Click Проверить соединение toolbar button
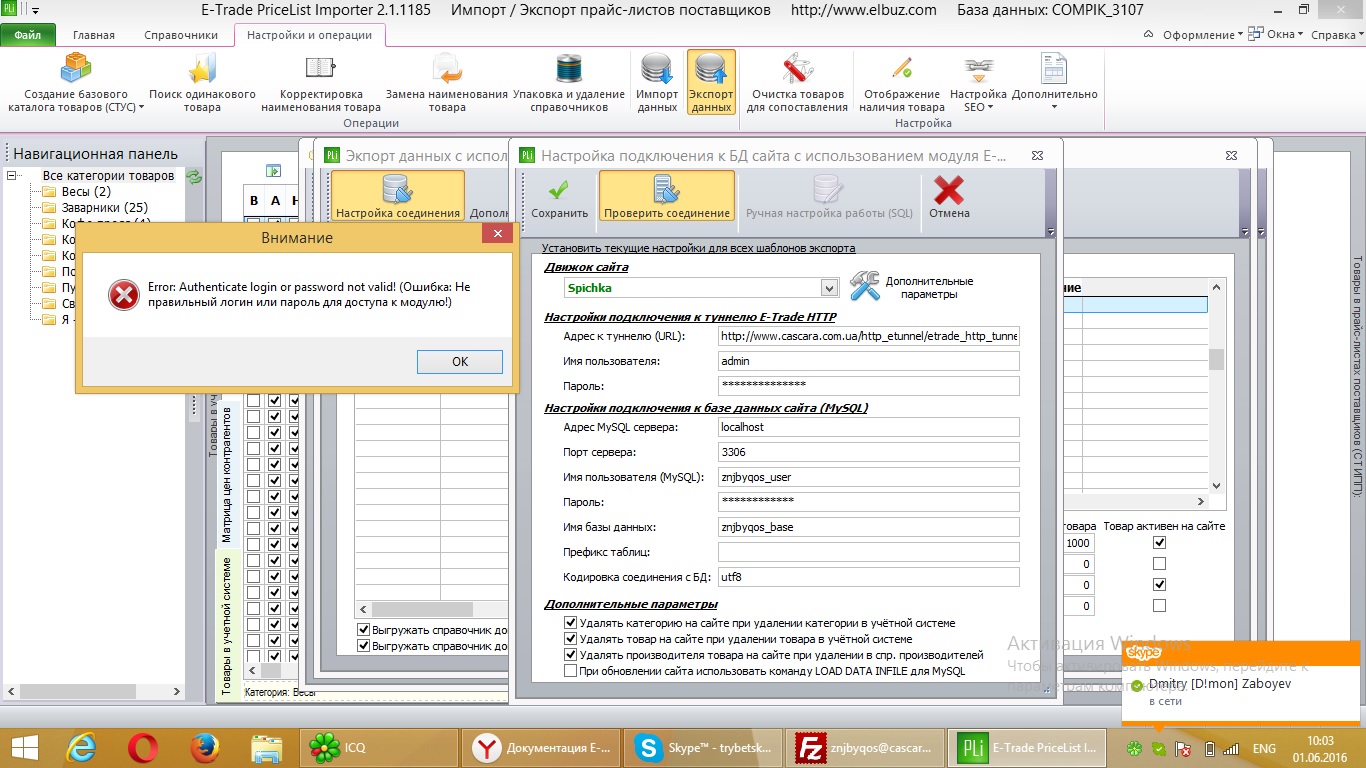This screenshot has width=1366, height=768. pos(667,197)
